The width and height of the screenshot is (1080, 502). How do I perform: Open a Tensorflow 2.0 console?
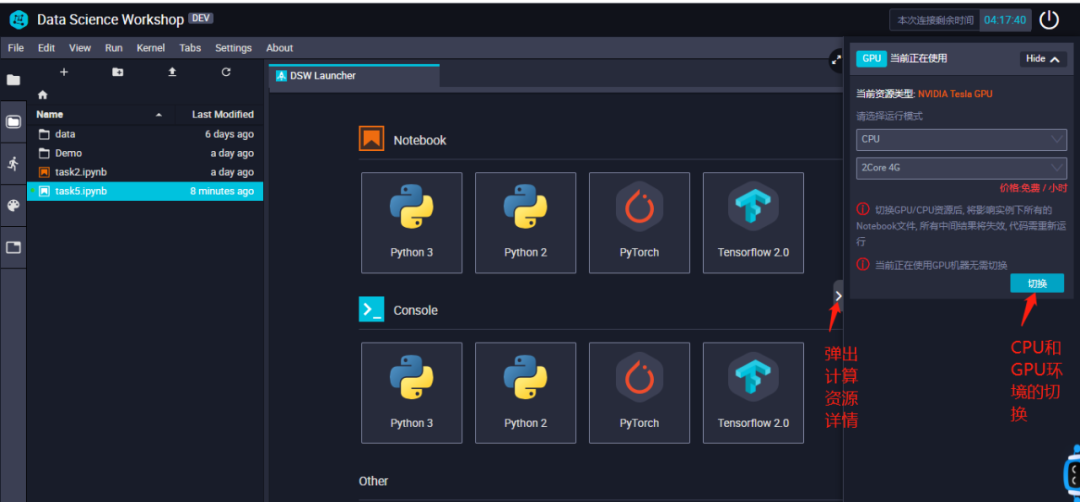753,393
